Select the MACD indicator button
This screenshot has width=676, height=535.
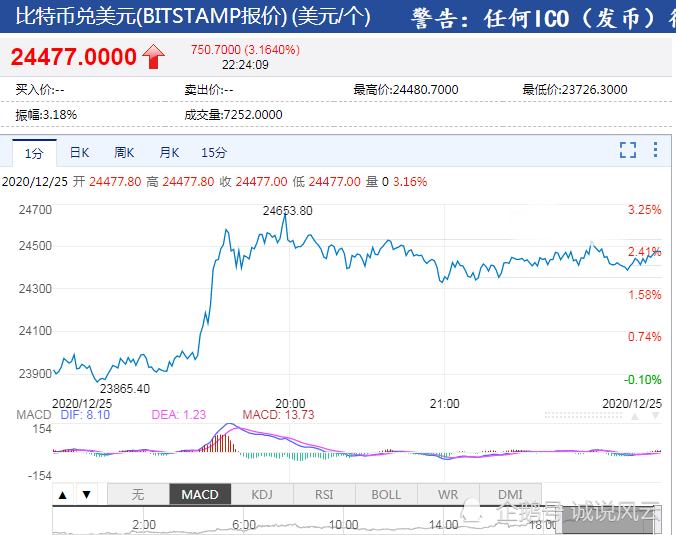pyautogui.click(x=200, y=494)
